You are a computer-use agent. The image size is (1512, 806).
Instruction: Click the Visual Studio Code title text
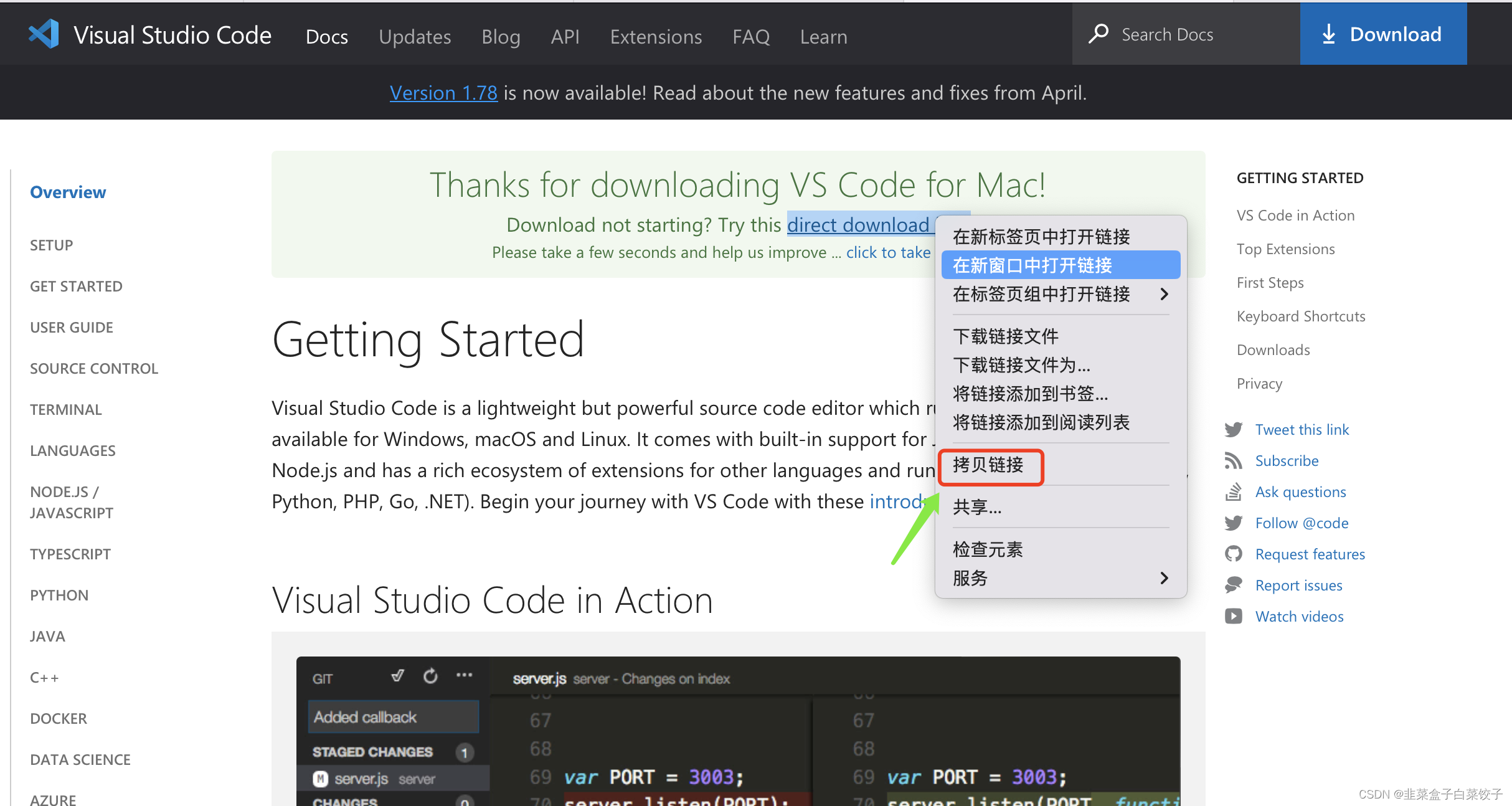[172, 35]
